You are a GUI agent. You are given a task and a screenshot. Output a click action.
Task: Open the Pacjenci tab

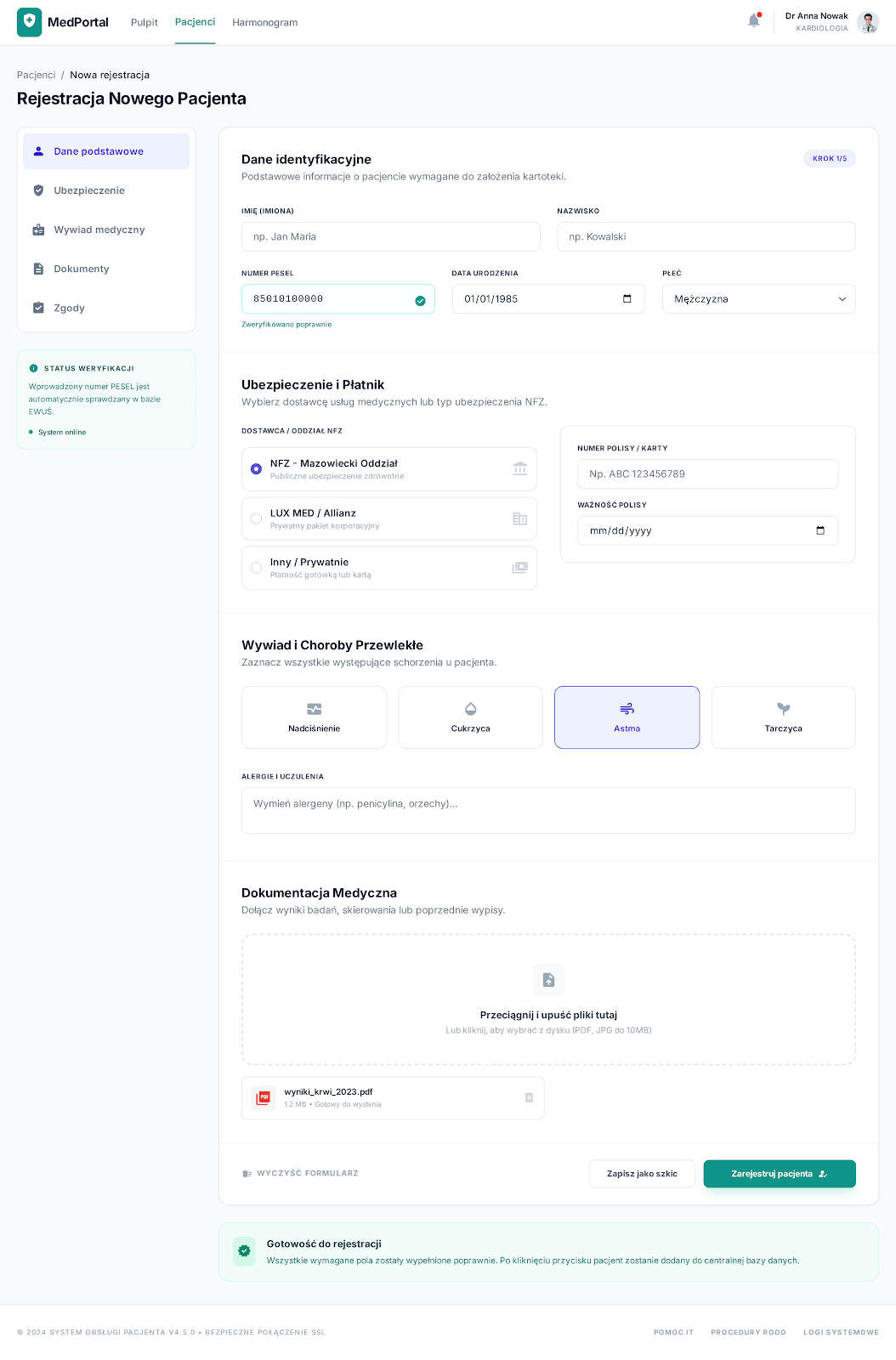(195, 22)
